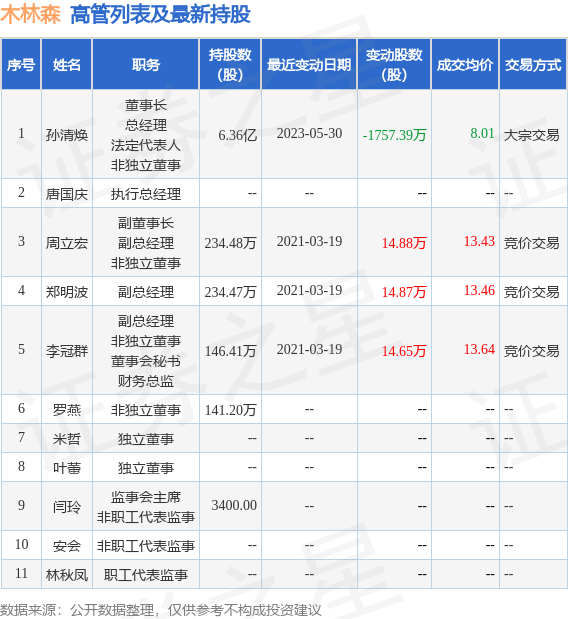The width and height of the screenshot is (568, 619).
Task: Select the name 孙清焕
Action: point(67,135)
